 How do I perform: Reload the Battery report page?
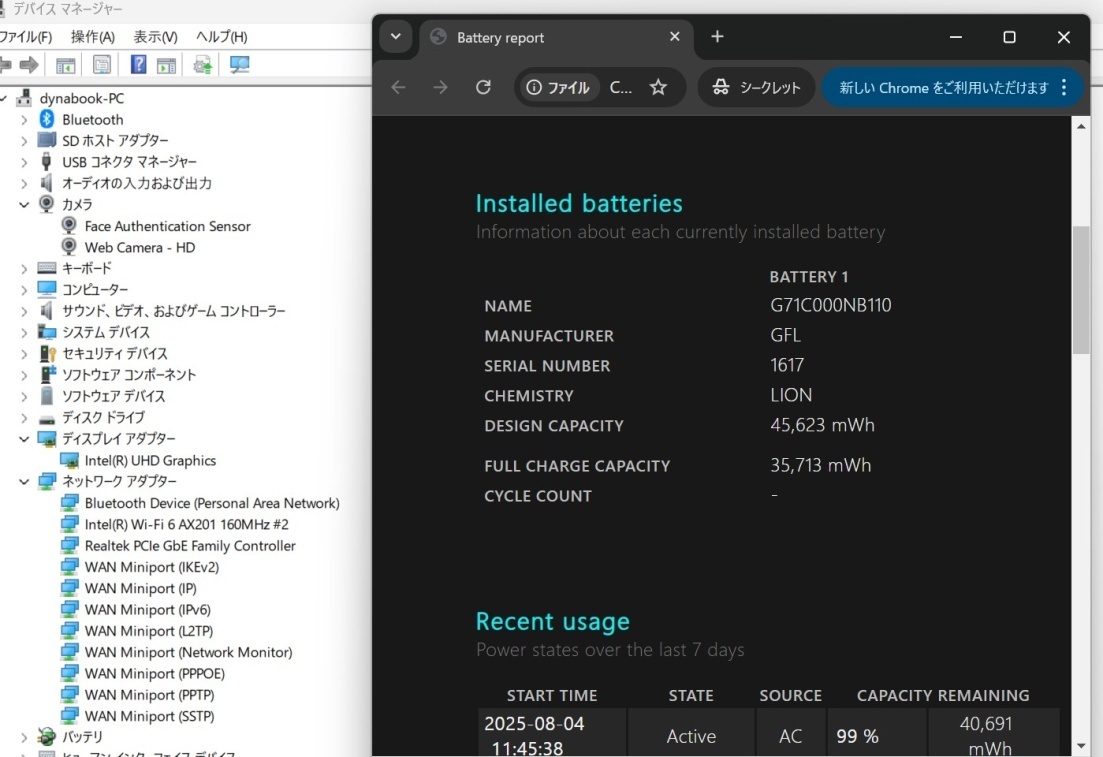coord(483,88)
